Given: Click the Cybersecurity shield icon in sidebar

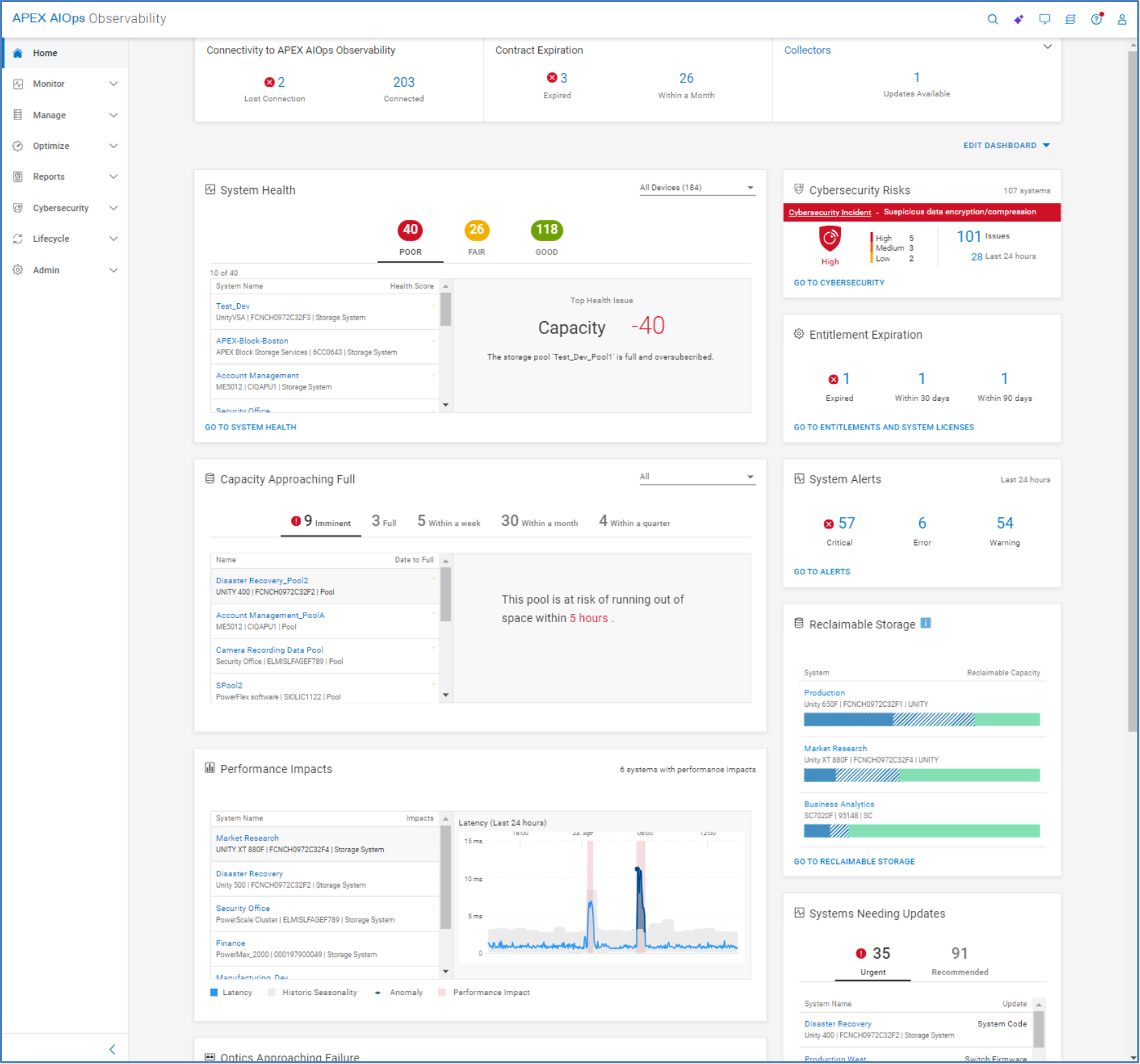Looking at the screenshot, I should 18,208.
